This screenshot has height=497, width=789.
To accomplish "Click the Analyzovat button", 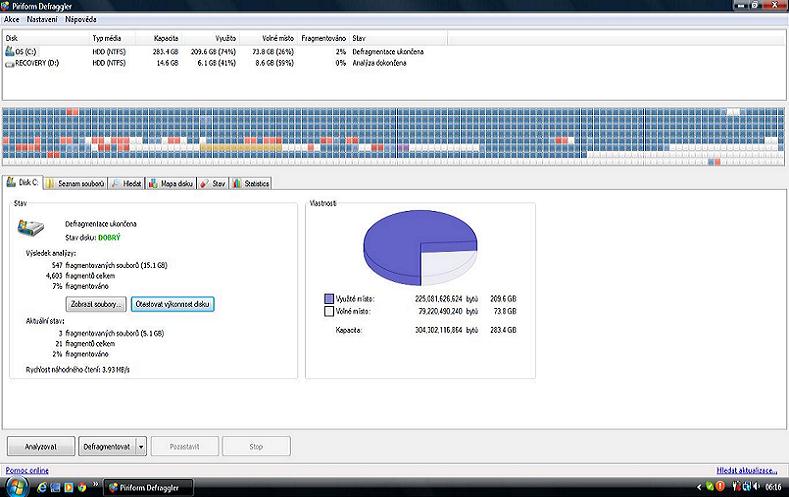I will point(41,446).
